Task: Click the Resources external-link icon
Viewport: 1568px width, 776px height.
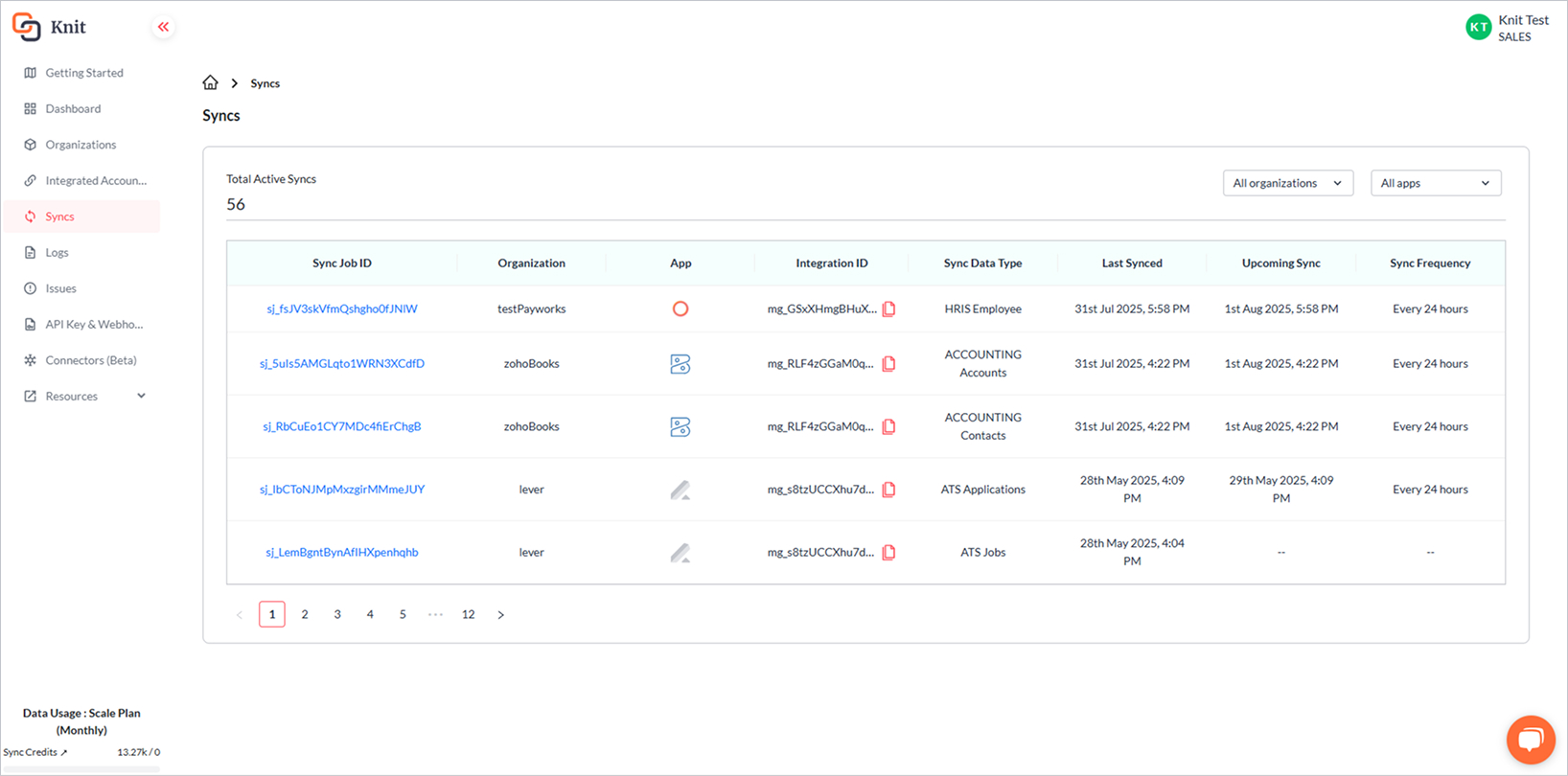Action: [x=30, y=396]
